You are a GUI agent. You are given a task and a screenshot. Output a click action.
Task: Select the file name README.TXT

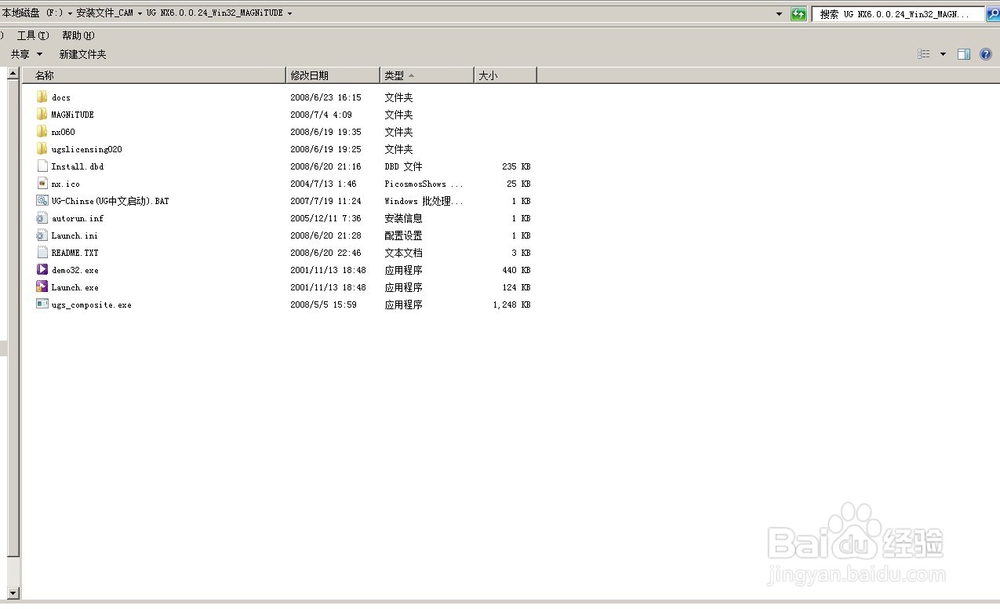[x=75, y=253]
